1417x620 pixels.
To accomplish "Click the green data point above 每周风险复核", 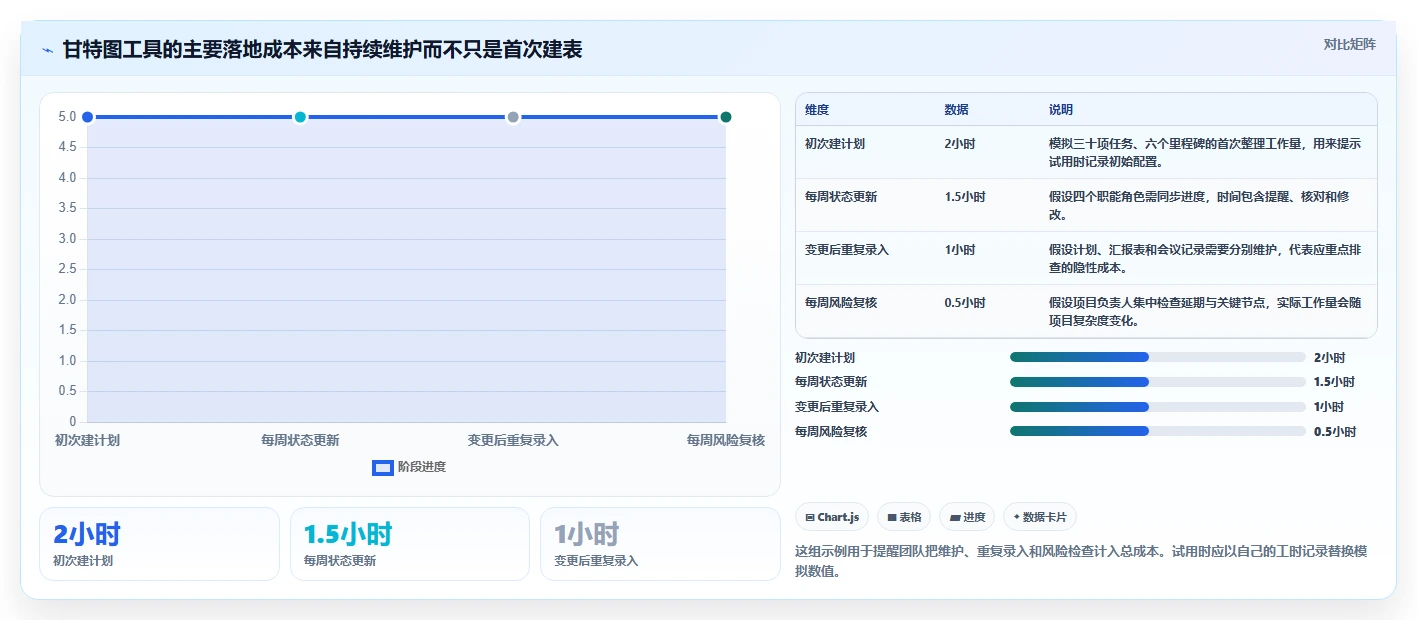I will tap(726, 117).
